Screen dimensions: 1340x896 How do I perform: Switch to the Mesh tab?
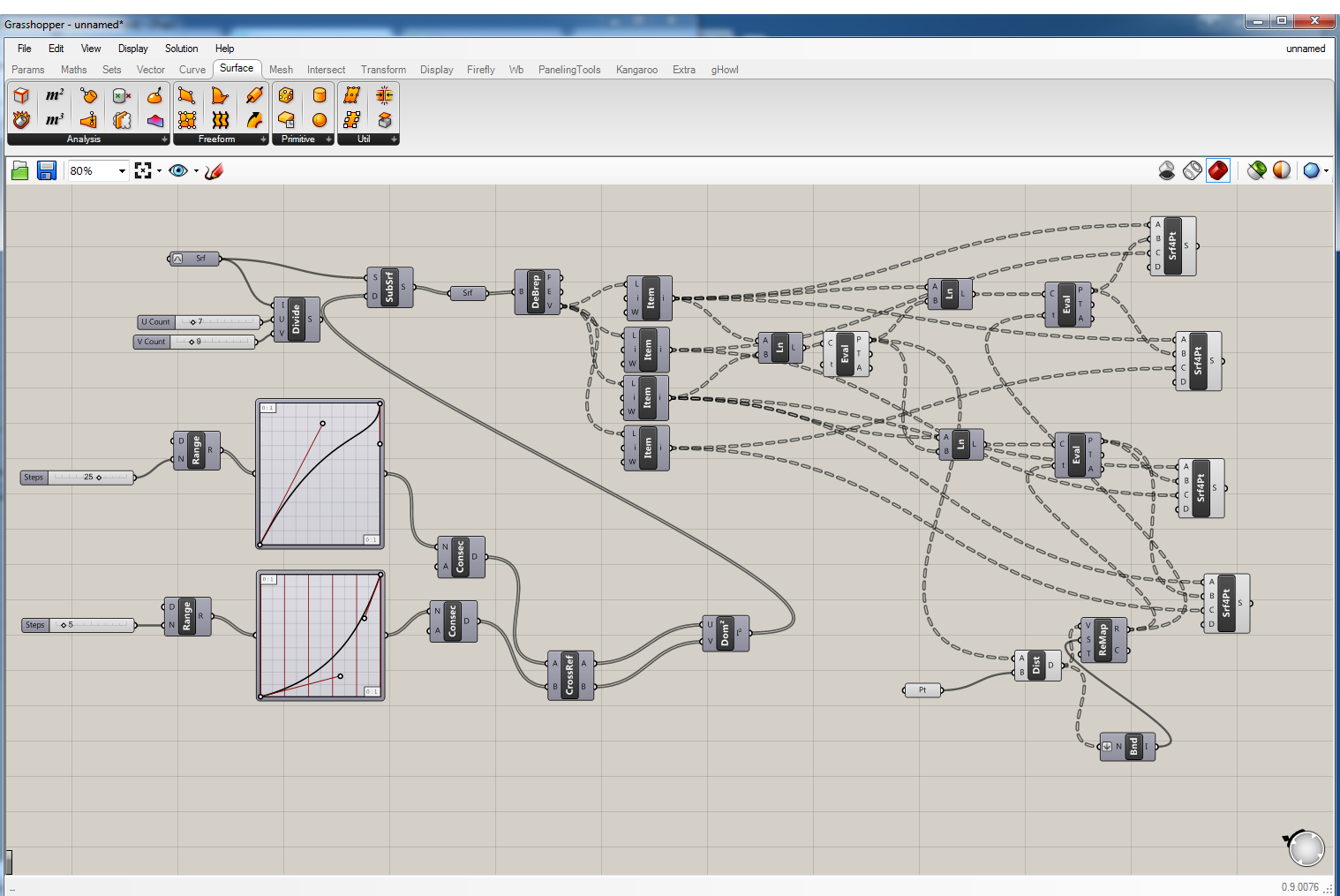(x=281, y=70)
